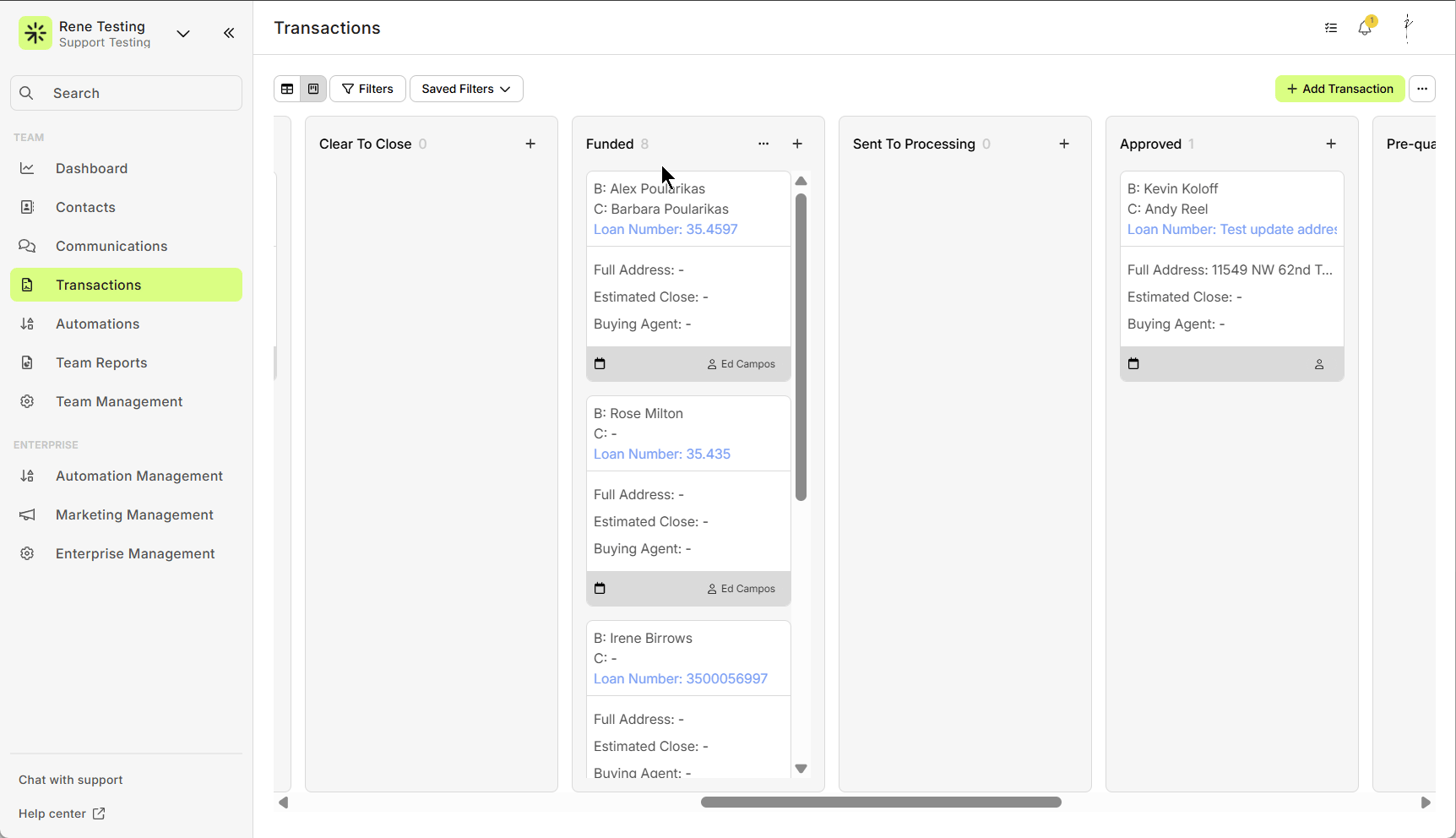Open the task checklist icon in header
The image size is (1456, 838).
click(x=1331, y=28)
